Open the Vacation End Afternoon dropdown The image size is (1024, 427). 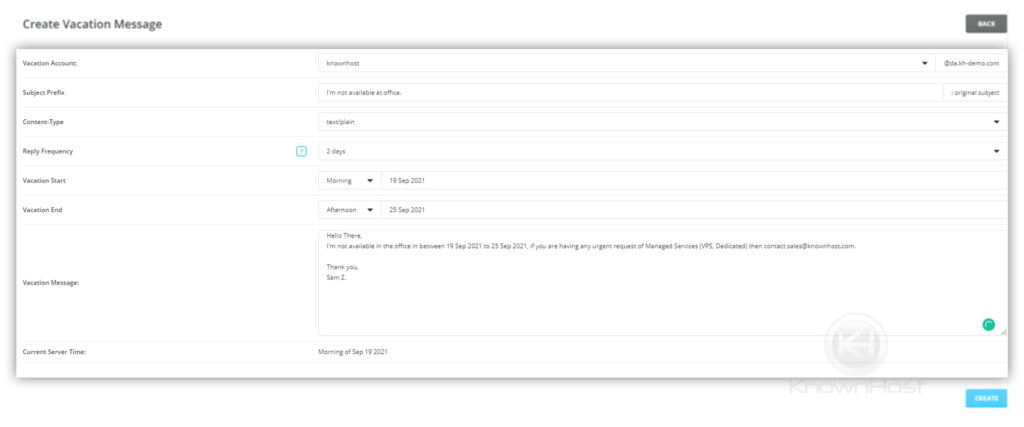pos(350,210)
